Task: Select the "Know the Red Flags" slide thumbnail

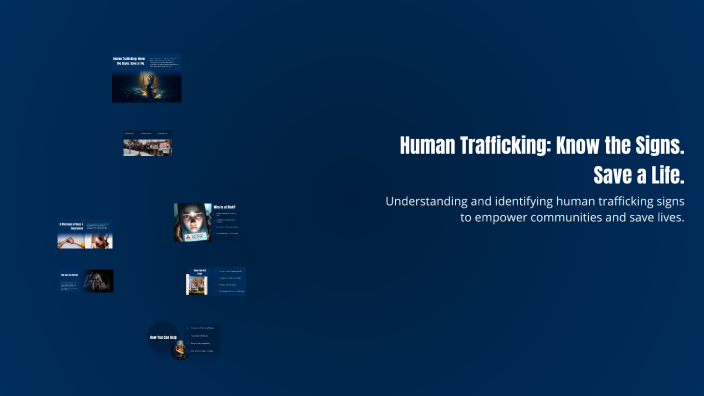Action: [x=216, y=281]
